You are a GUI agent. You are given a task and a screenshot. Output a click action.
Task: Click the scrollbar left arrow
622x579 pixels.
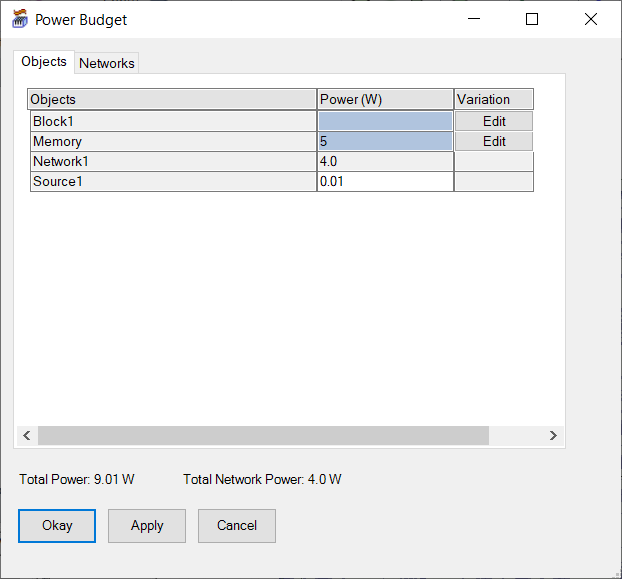(x=27, y=436)
